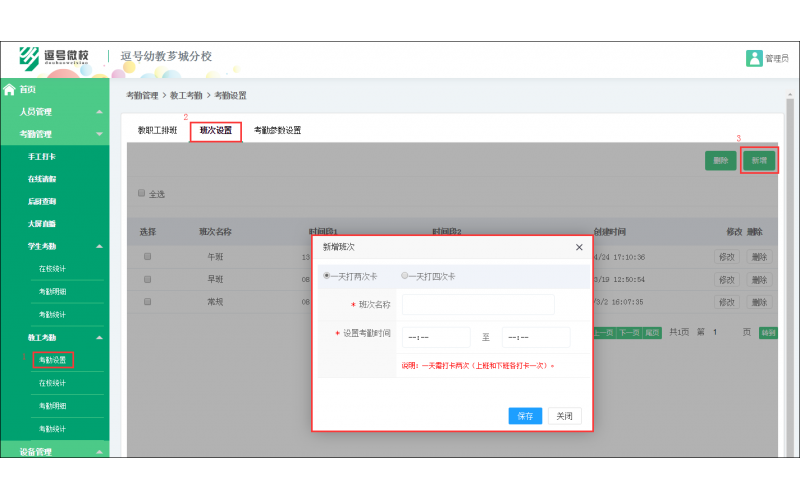The height and width of the screenshot is (500, 800).
Task: Click 修改 for the 常规 row
Action: click(x=727, y=302)
